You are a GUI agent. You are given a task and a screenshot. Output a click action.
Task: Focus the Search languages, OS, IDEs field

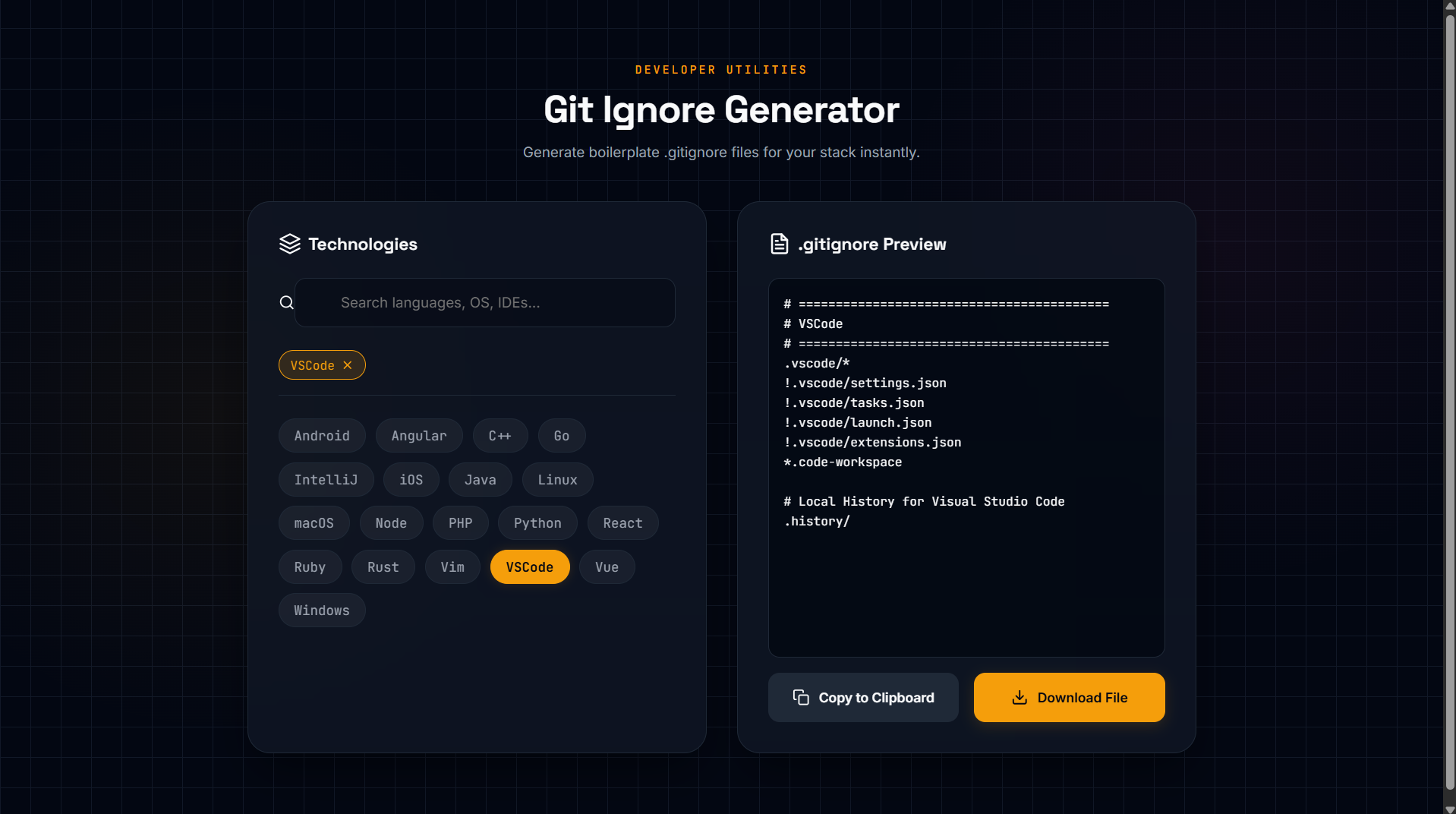(485, 302)
